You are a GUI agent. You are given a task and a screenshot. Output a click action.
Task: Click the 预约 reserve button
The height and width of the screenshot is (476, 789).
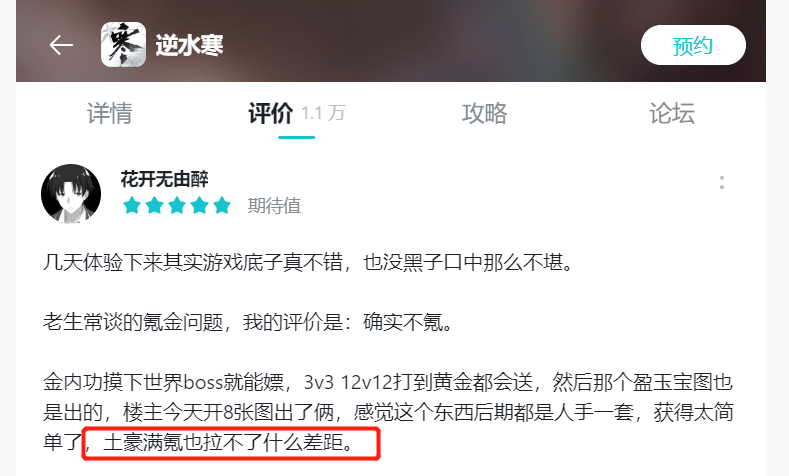coord(693,45)
